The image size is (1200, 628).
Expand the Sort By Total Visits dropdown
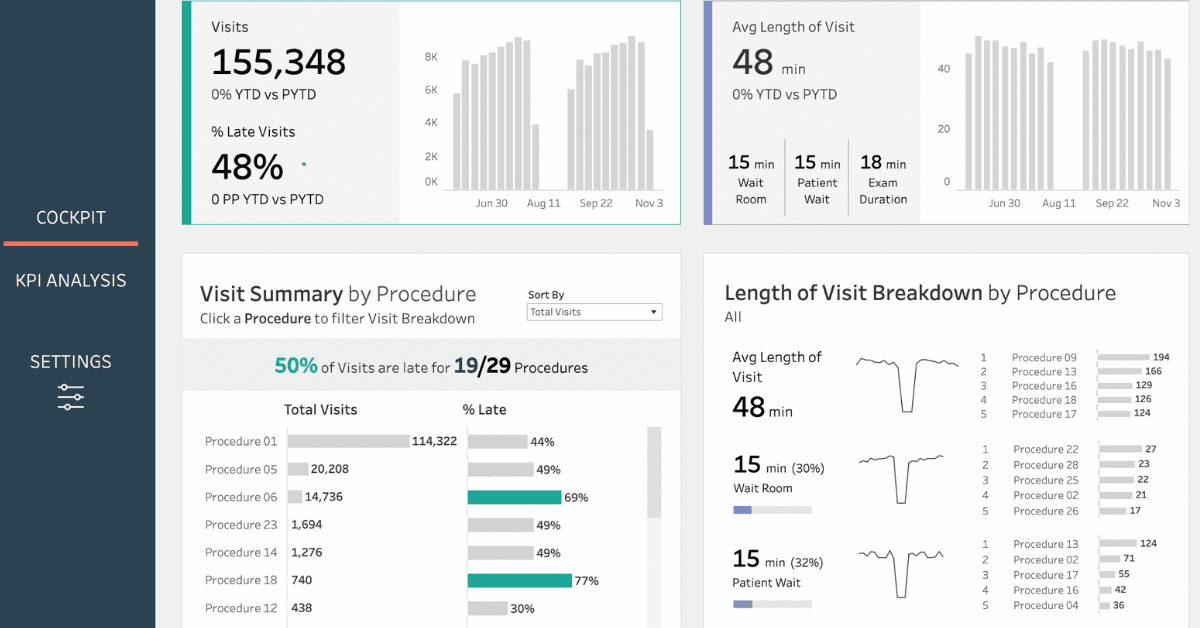(594, 312)
